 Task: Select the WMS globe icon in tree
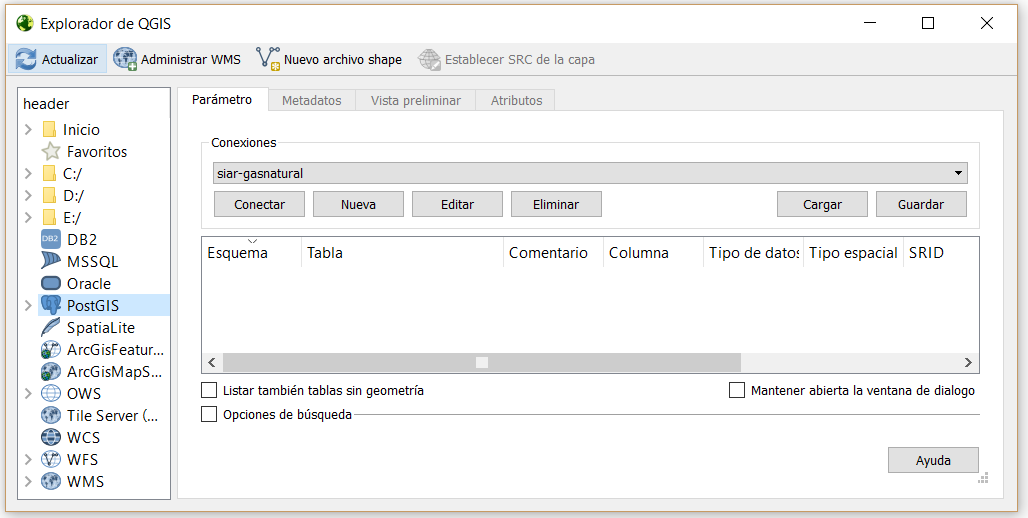click(50, 481)
